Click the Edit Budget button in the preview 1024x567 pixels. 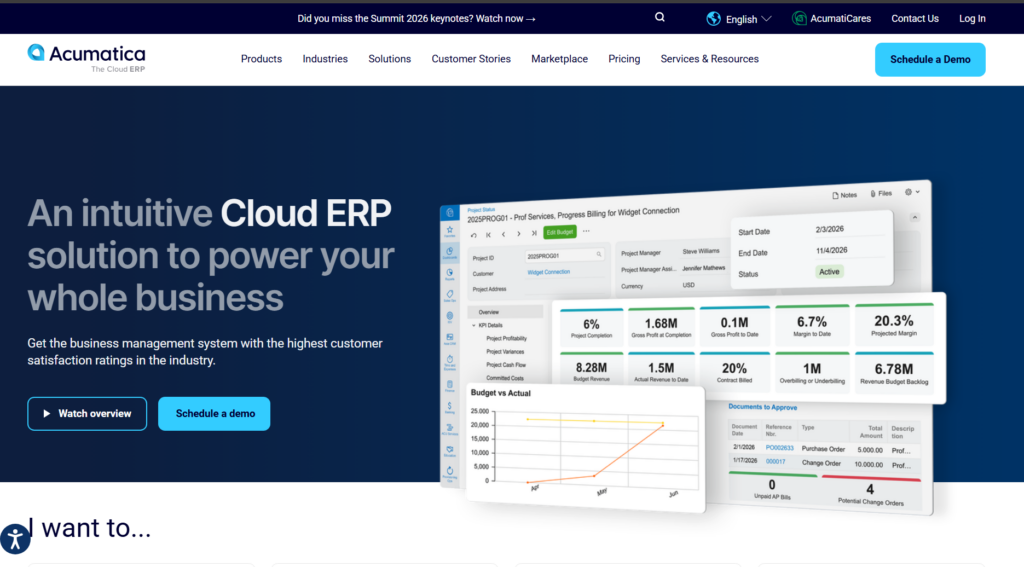pyautogui.click(x=560, y=232)
